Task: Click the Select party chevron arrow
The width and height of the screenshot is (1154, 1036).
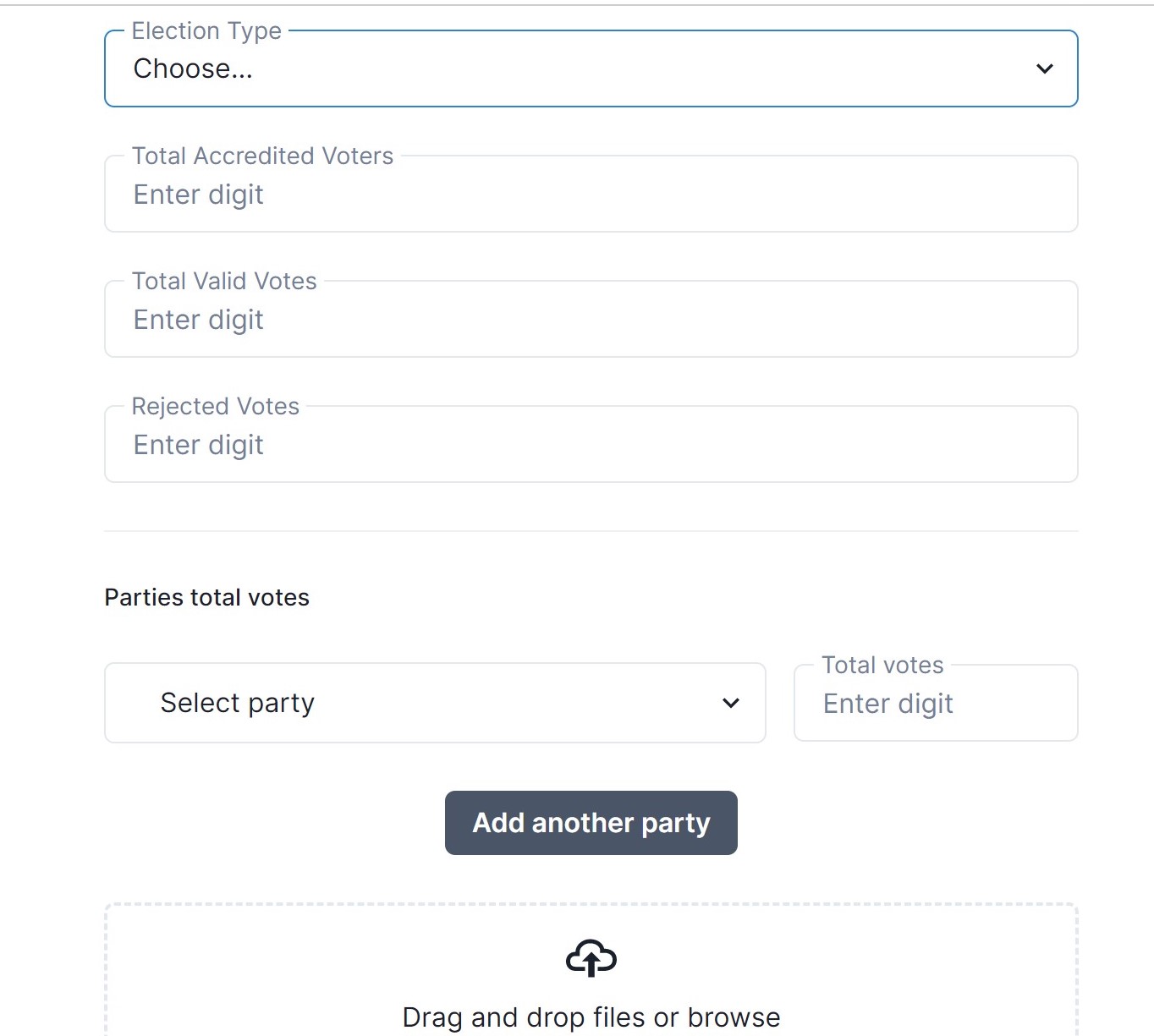Action: click(x=731, y=703)
